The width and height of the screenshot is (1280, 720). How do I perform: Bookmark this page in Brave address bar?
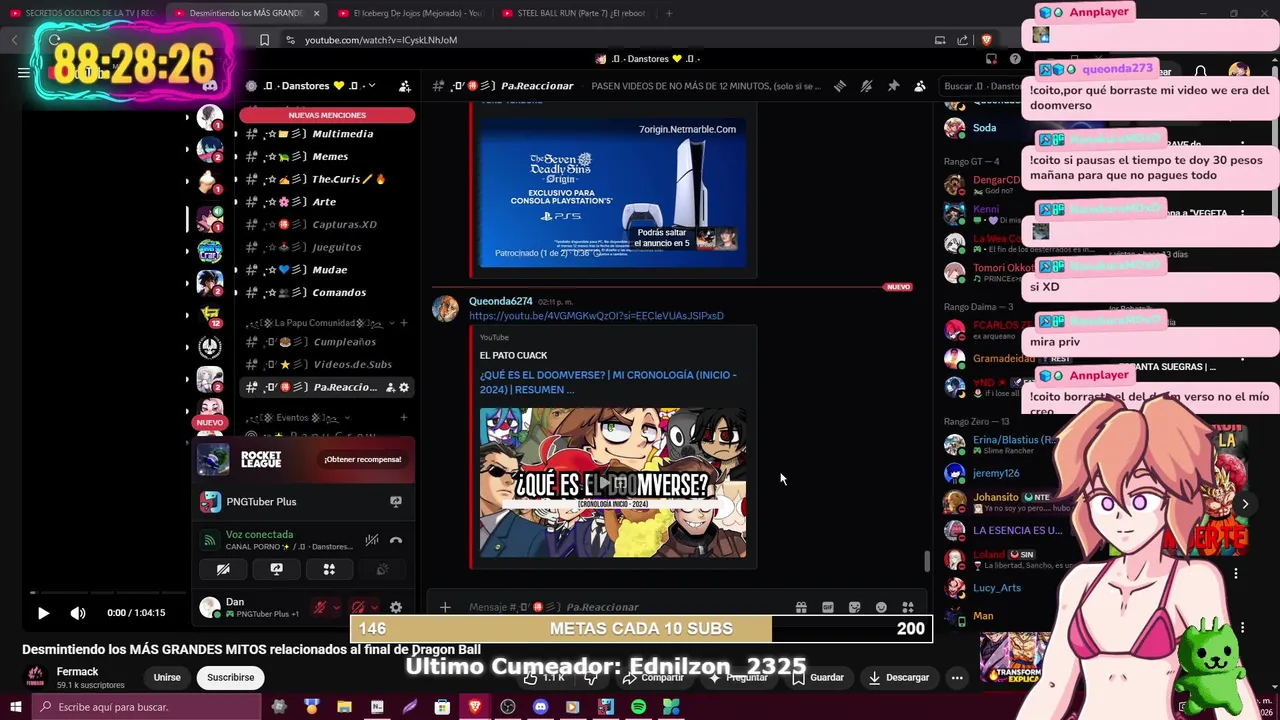click(264, 40)
